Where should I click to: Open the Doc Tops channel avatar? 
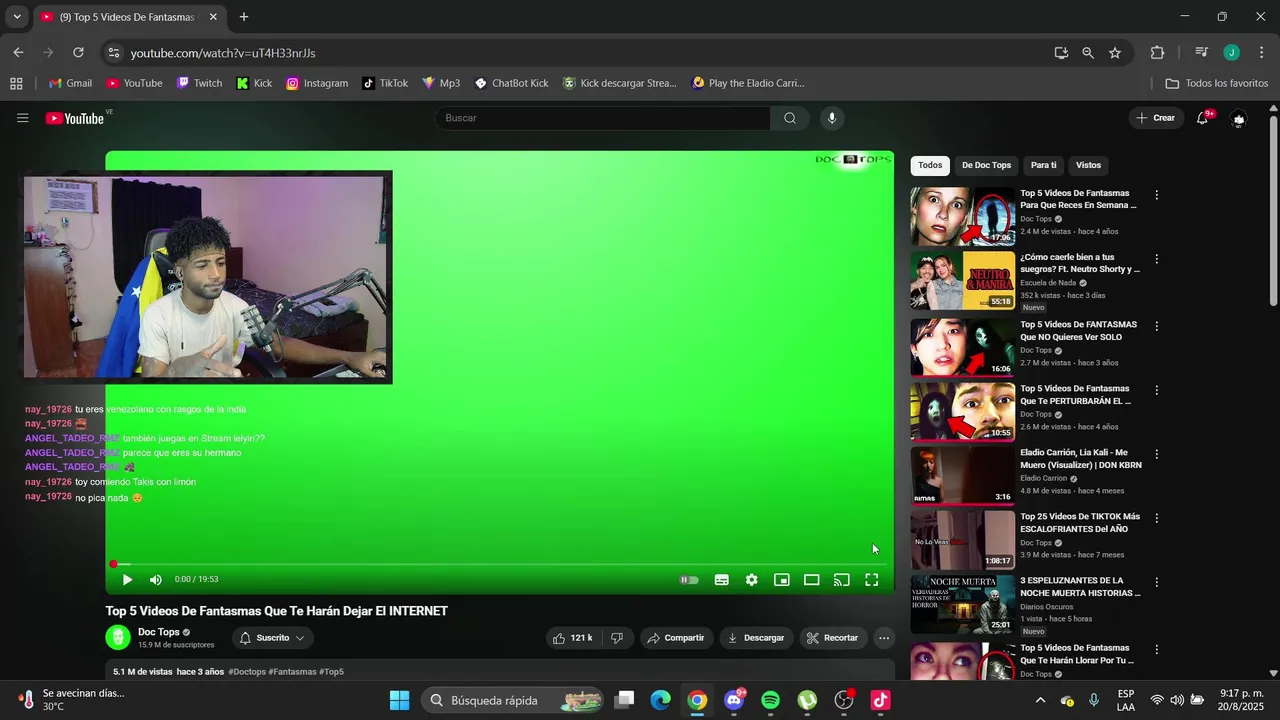click(x=118, y=637)
